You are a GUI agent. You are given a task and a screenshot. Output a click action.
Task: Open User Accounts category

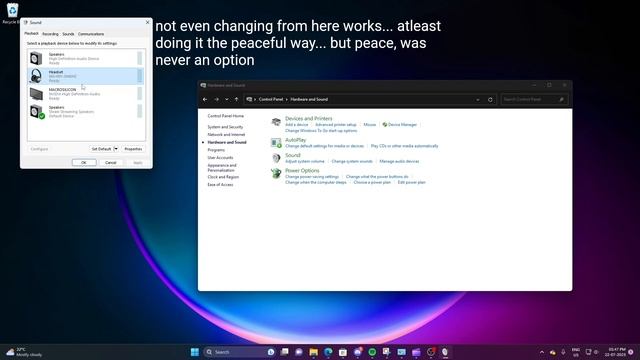coord(220,158)
